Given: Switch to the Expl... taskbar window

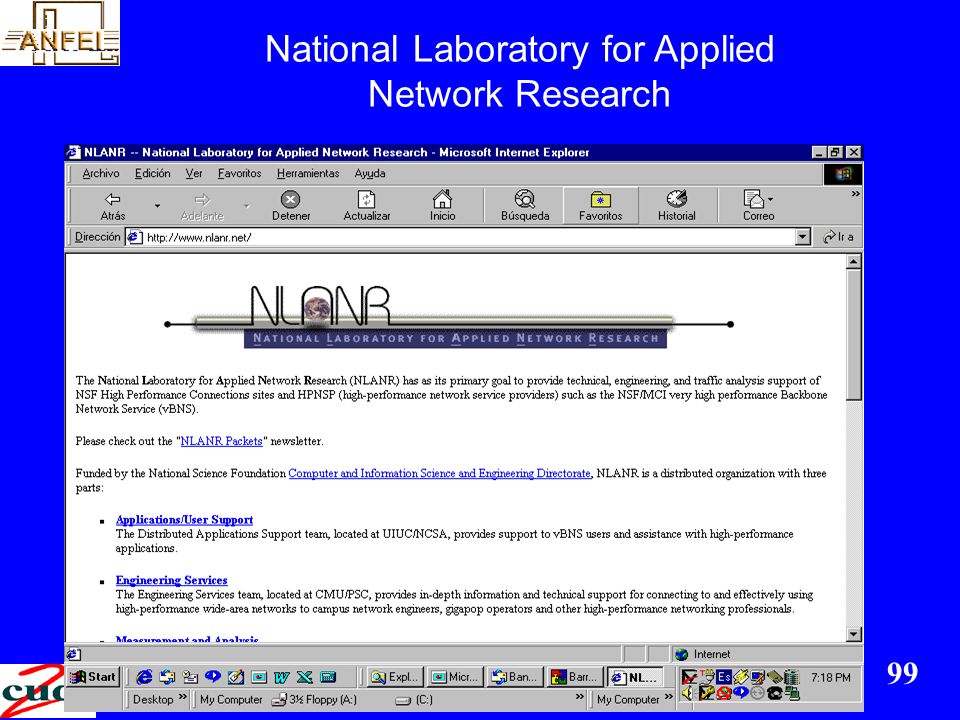Looking at the screenshot, I should (x=396, y=677).
